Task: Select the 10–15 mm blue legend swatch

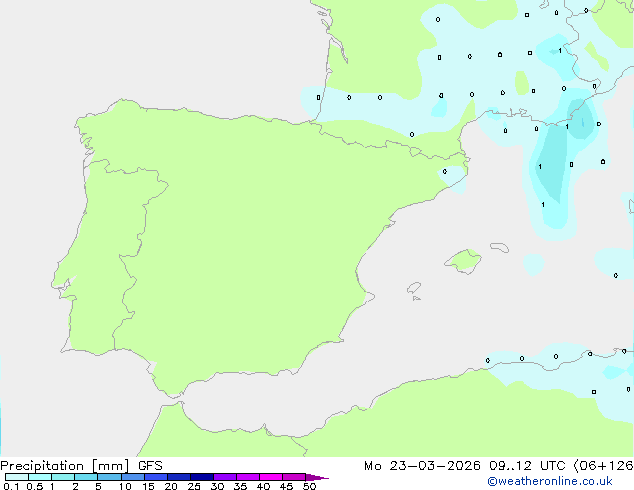Action: (x=132, y=477)
